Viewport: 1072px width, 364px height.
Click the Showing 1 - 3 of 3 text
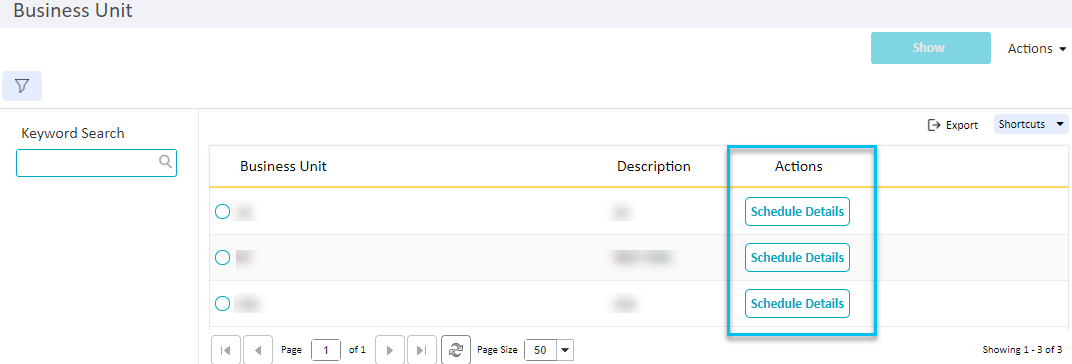(x=1022, y=349)
